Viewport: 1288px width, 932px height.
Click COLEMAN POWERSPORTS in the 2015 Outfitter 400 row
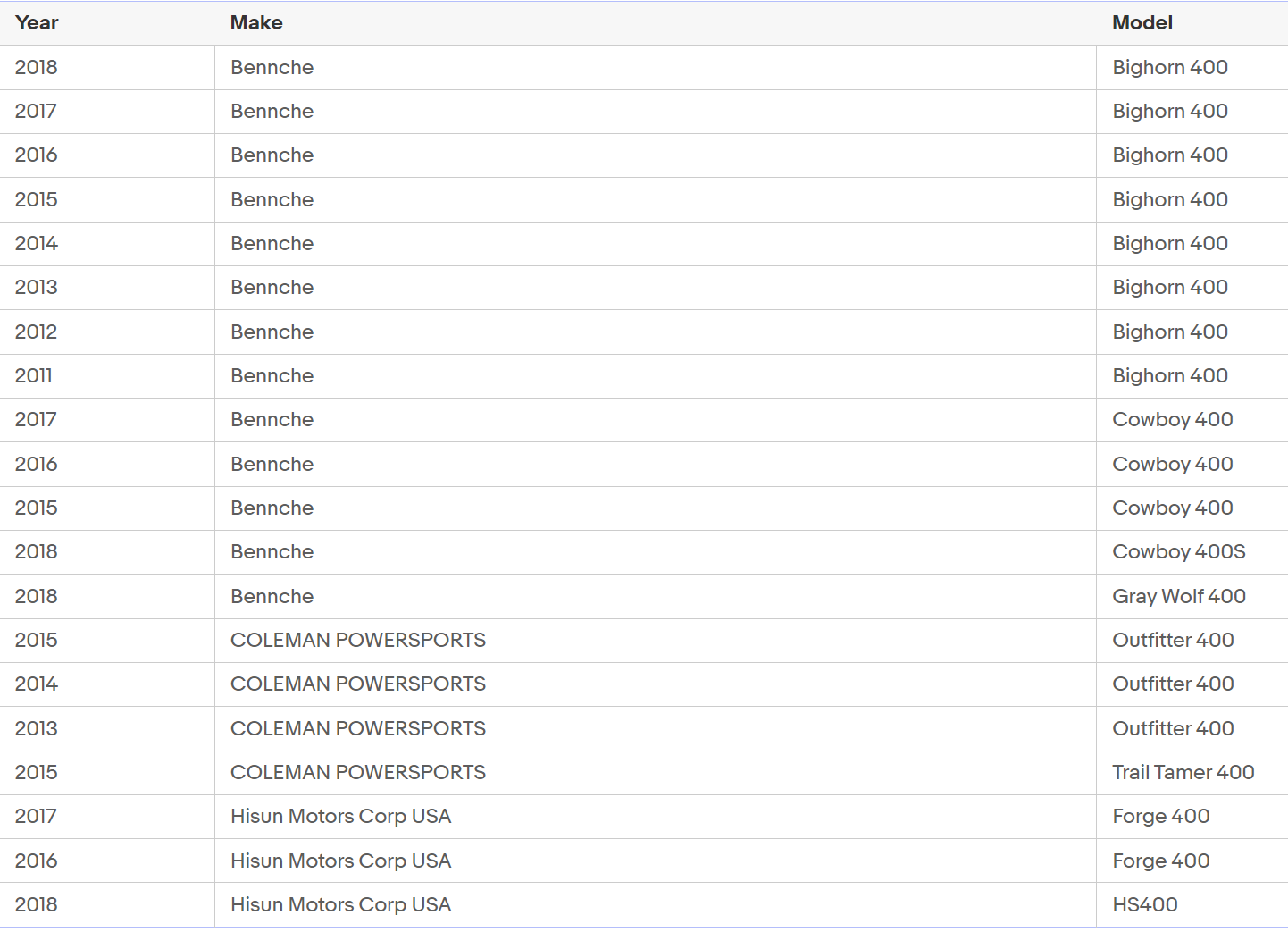[x=358, y=640]
